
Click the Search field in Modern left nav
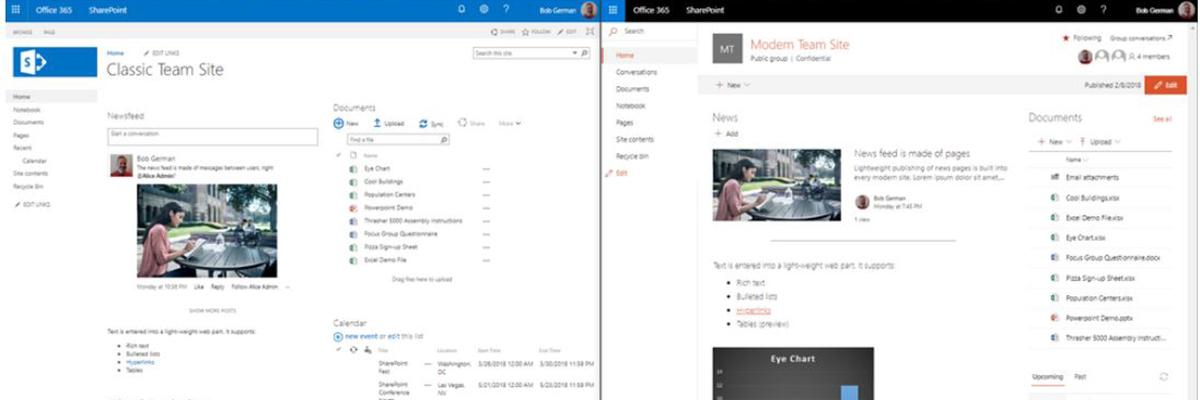650,32
